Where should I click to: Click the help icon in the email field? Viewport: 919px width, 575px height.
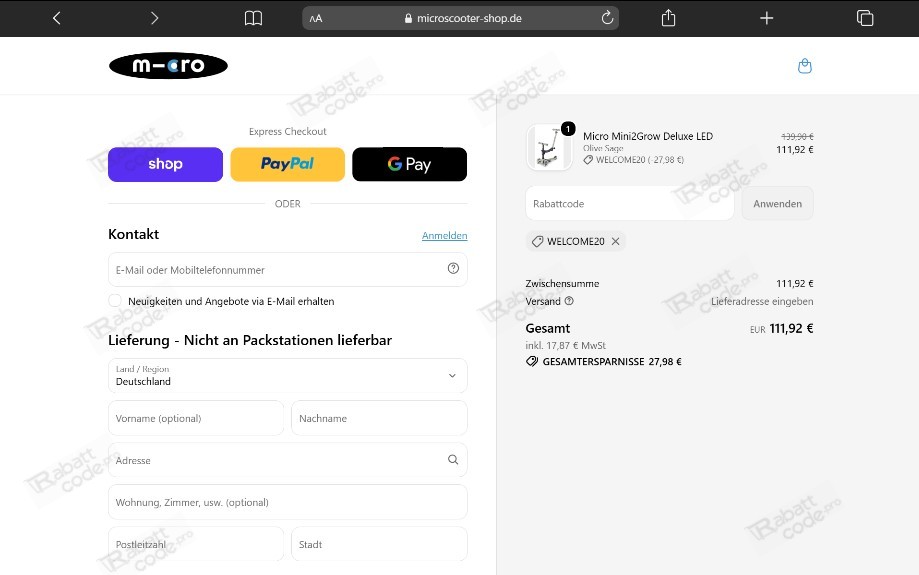[453, 268]
